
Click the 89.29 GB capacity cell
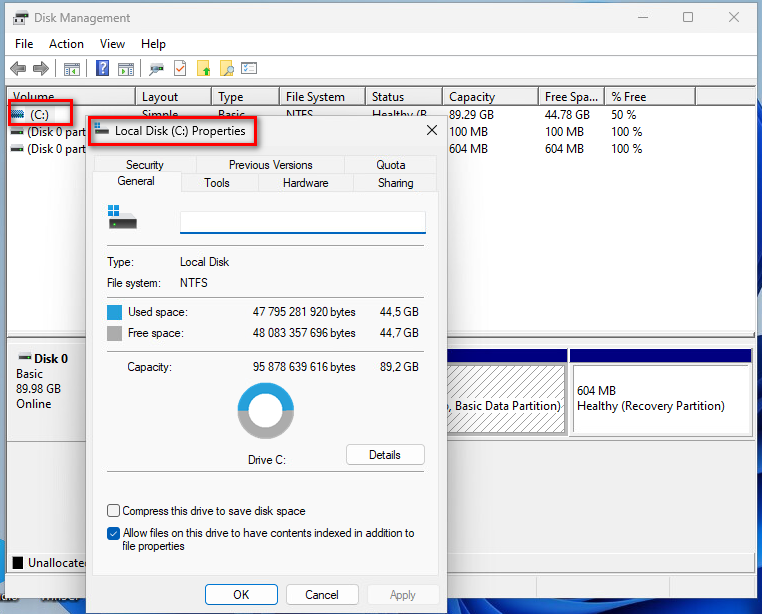(471, 115)
